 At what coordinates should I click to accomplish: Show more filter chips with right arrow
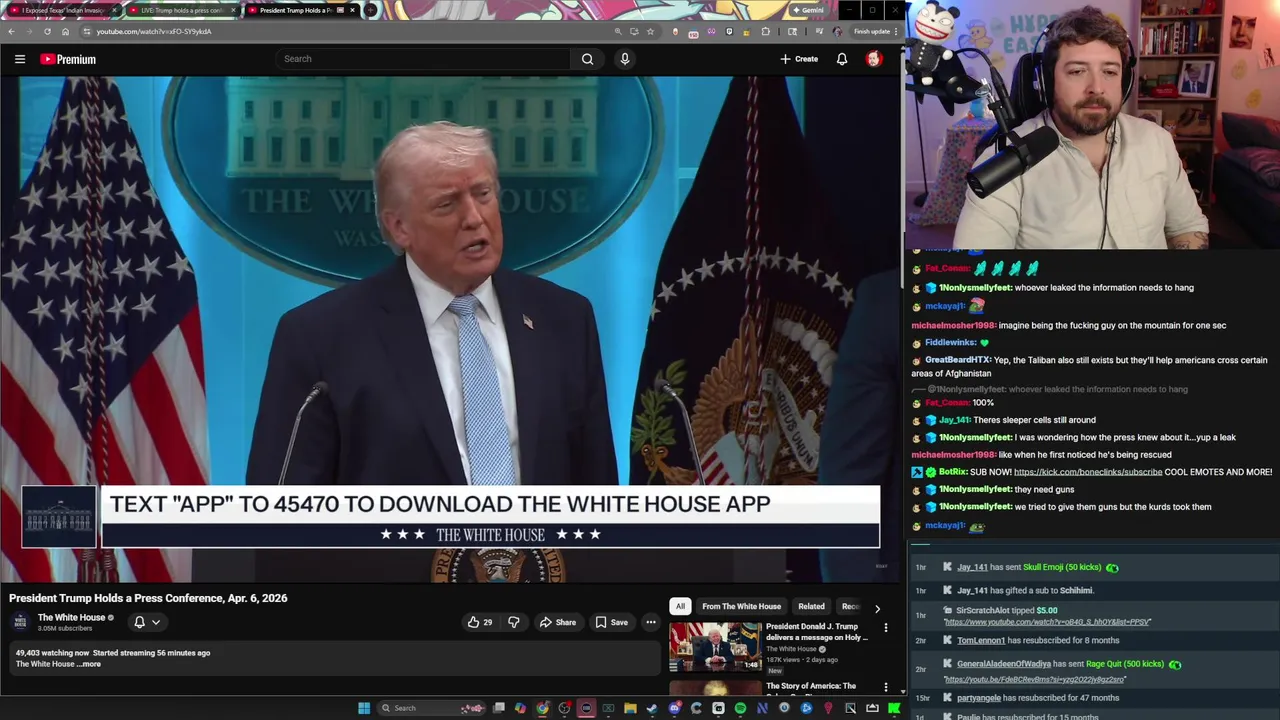[877, 607]
